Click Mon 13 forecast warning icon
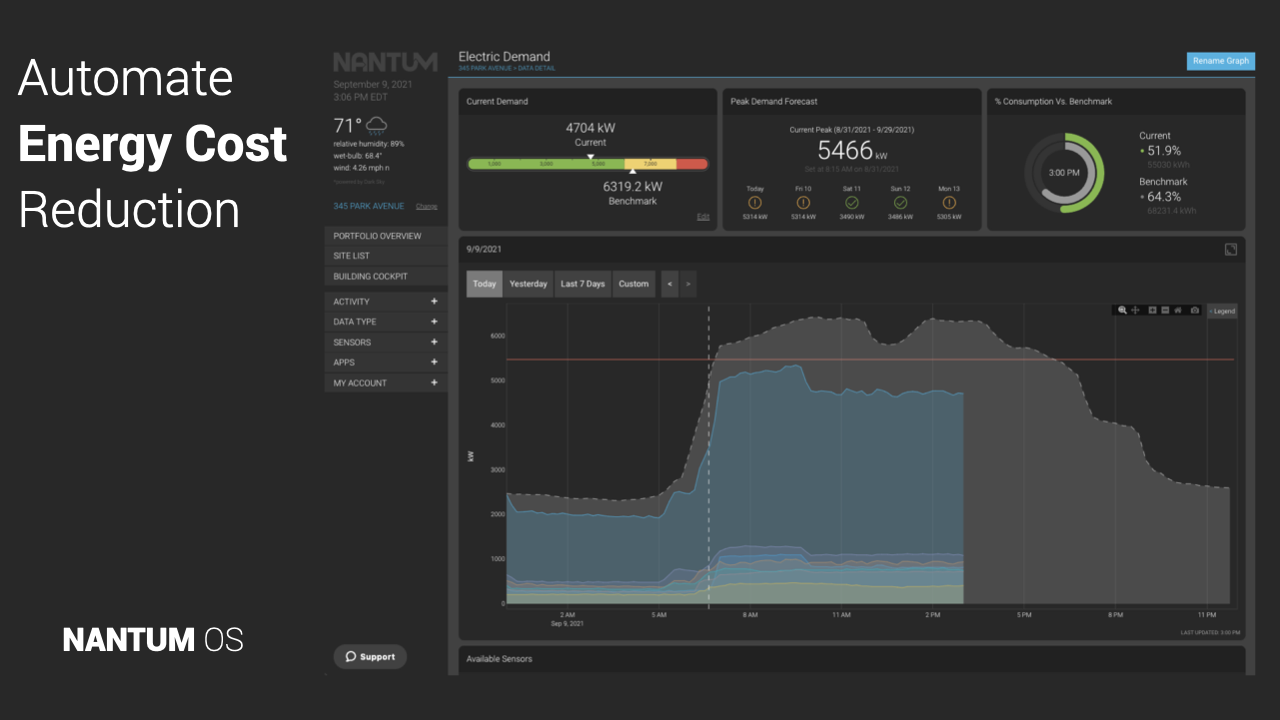Viewport: 1280px width, 720px height. [948, 202]
